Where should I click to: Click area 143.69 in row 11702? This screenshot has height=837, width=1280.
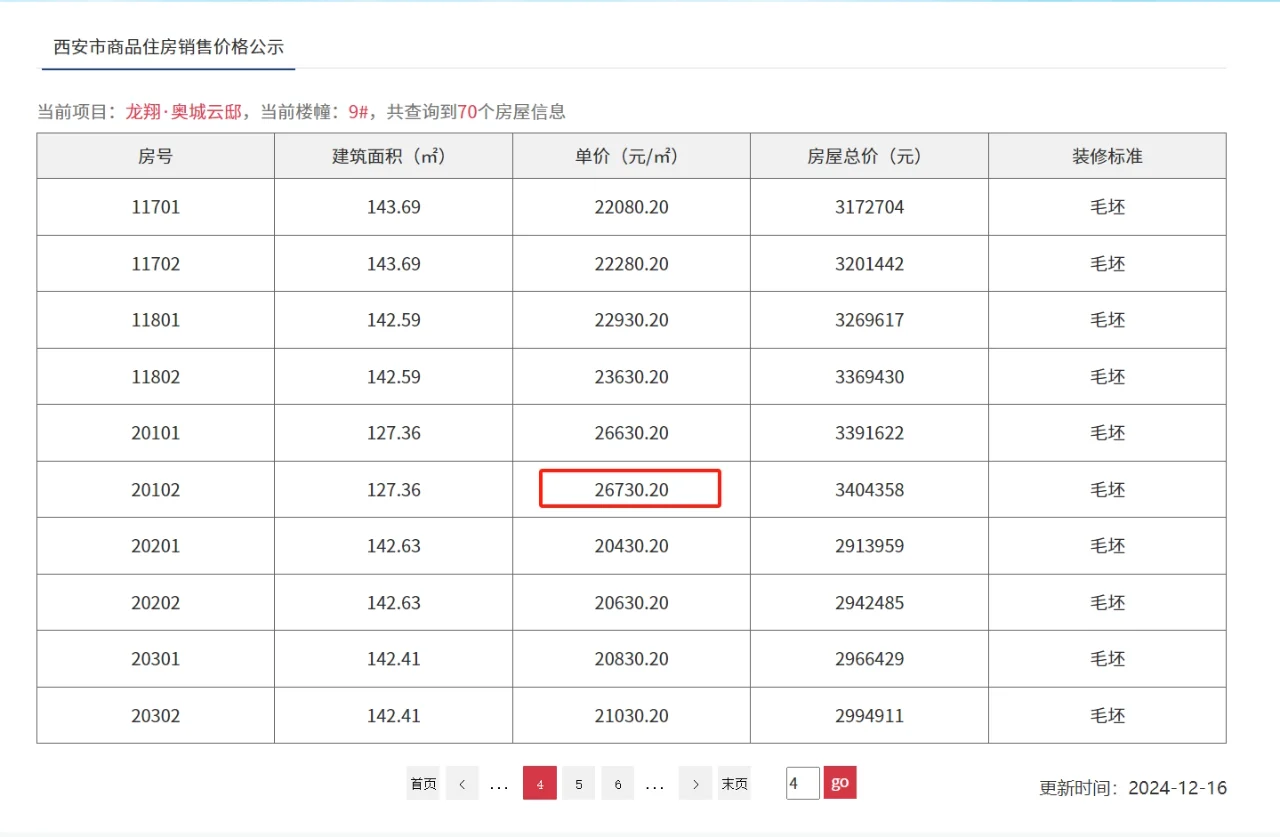(x=393, y=264)
